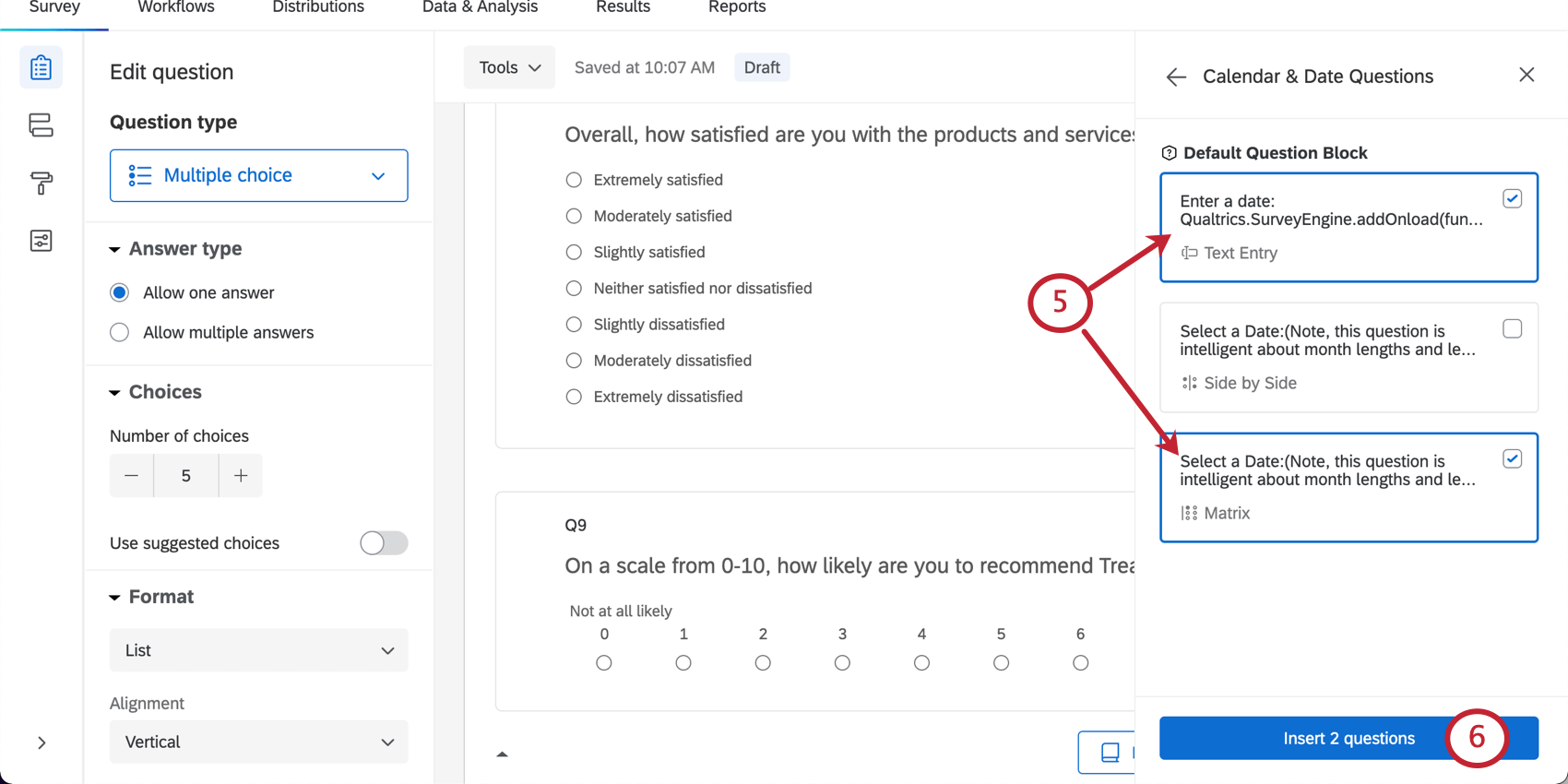Expand the left sidebar chevron

tap(42, 742)
